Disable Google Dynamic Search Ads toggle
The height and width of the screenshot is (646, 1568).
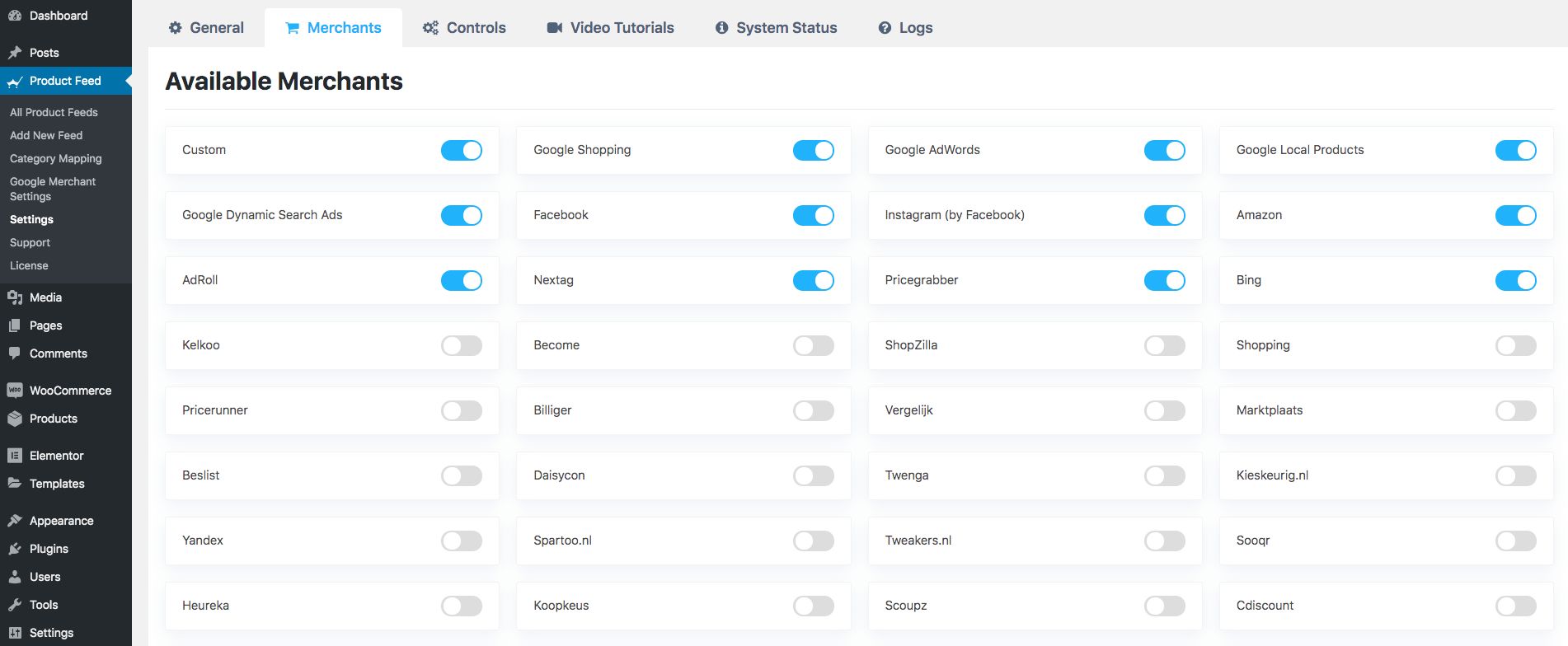(x=462, y=215)
